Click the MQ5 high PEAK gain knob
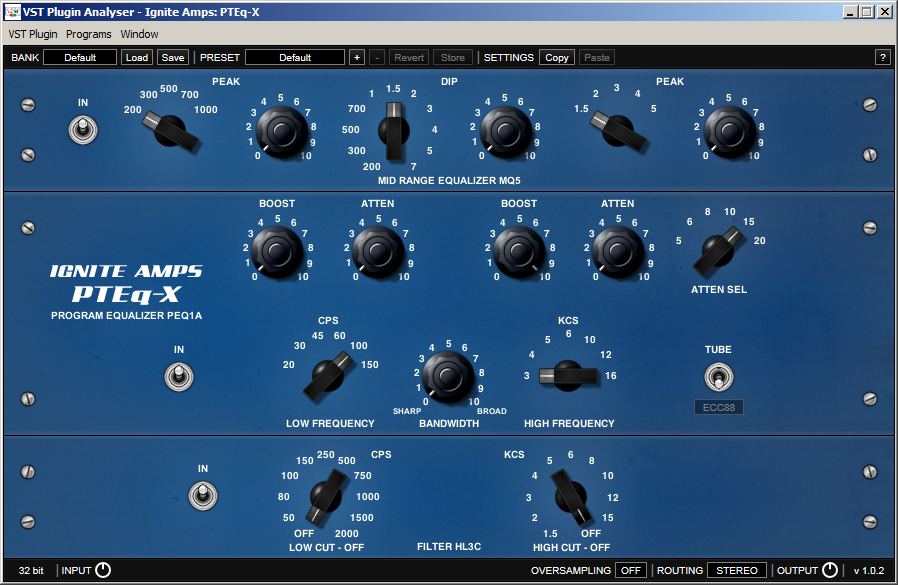This screenshot has width=898, height=585. (730, 131)
